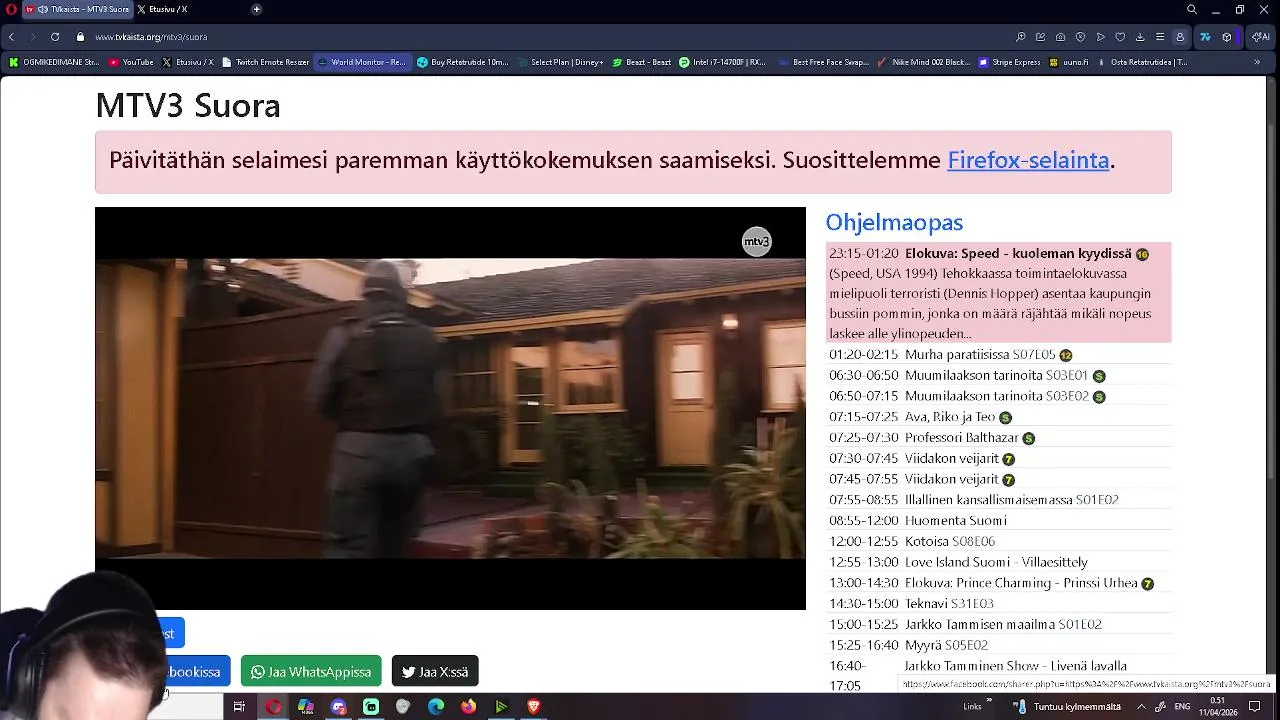Share with the Jaa WhatsAppissa button
The height and width of the screenshot is (720, 1280).
[x=311, y=671]
